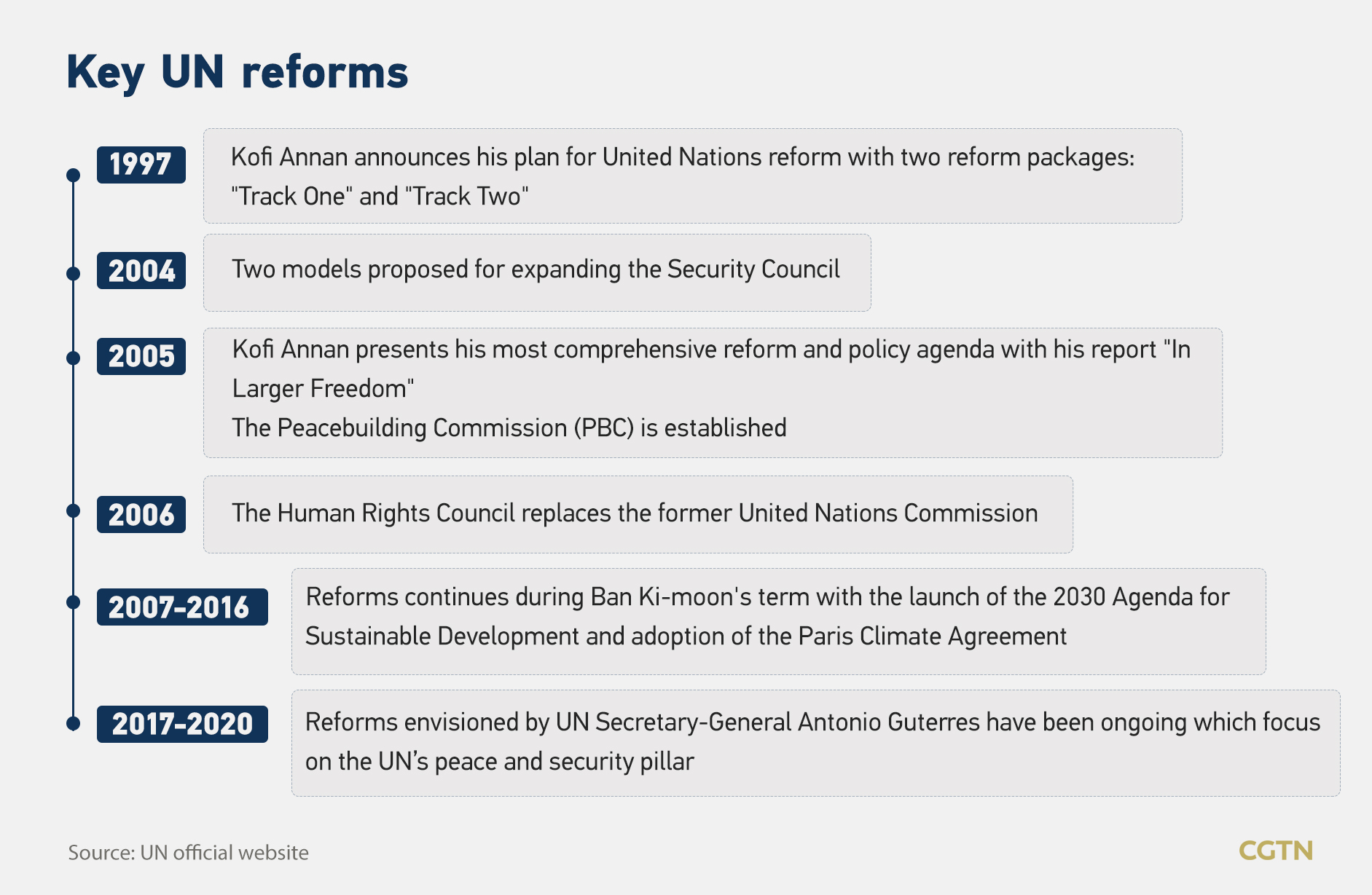Select the timeline dot beside 2005

(73, 358)
